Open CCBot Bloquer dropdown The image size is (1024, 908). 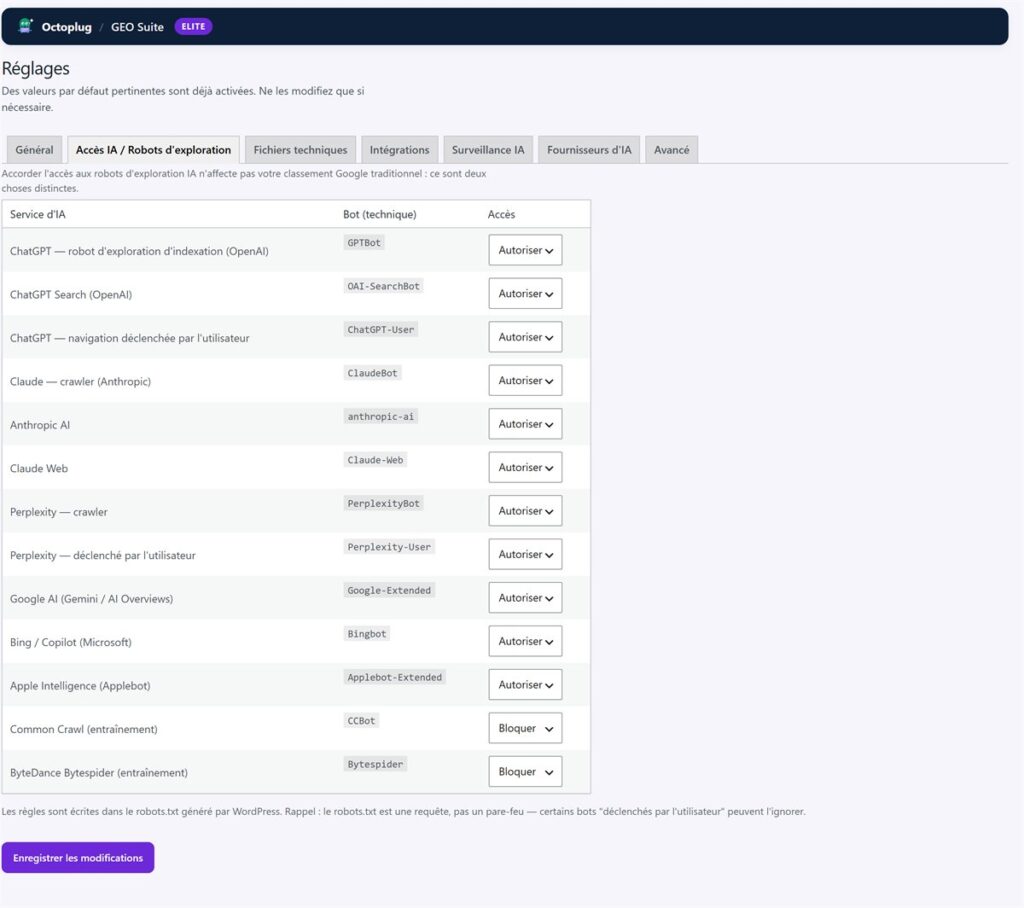[525, 728]
